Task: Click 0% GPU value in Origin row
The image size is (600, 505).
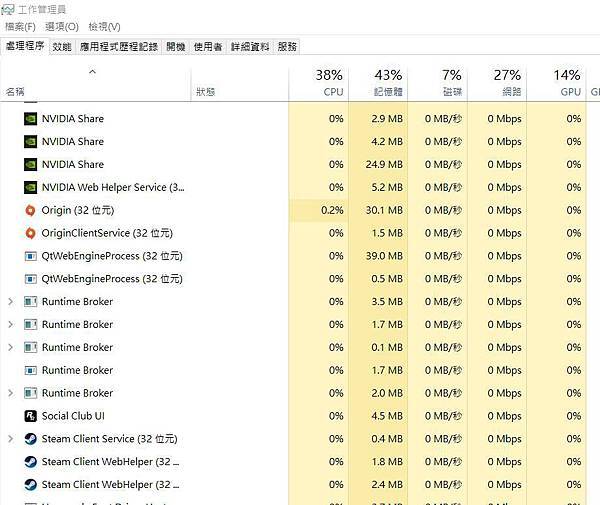Action: coord(574,210)
